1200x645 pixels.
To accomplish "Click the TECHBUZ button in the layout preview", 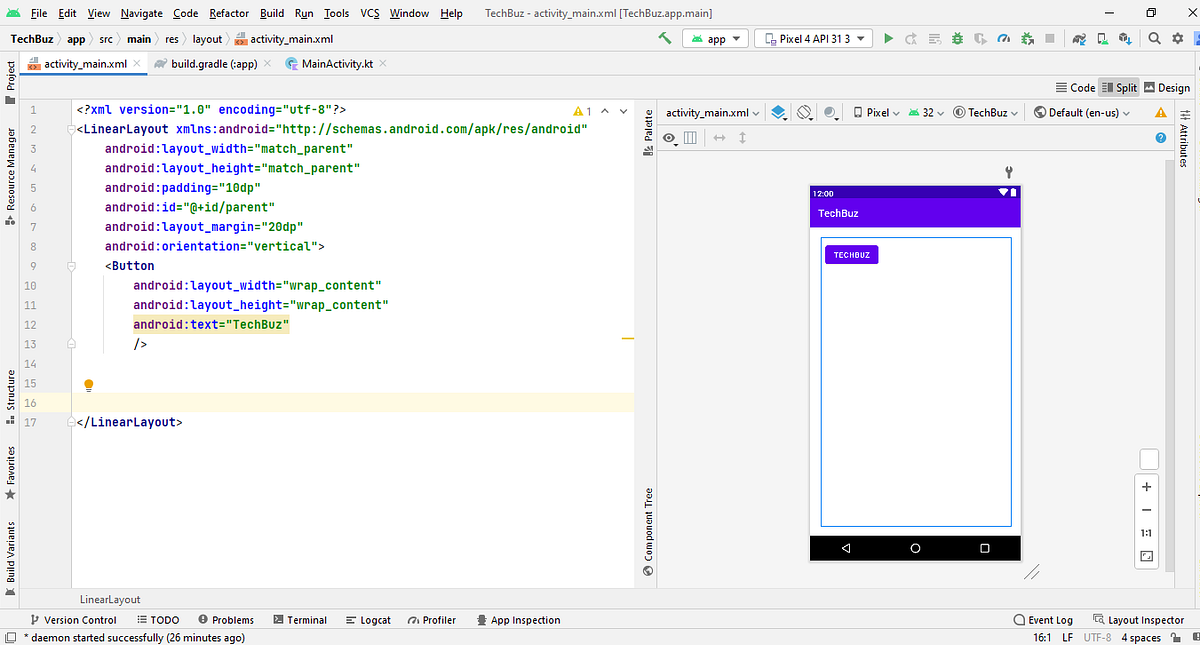I will click(x=851, y=254).
